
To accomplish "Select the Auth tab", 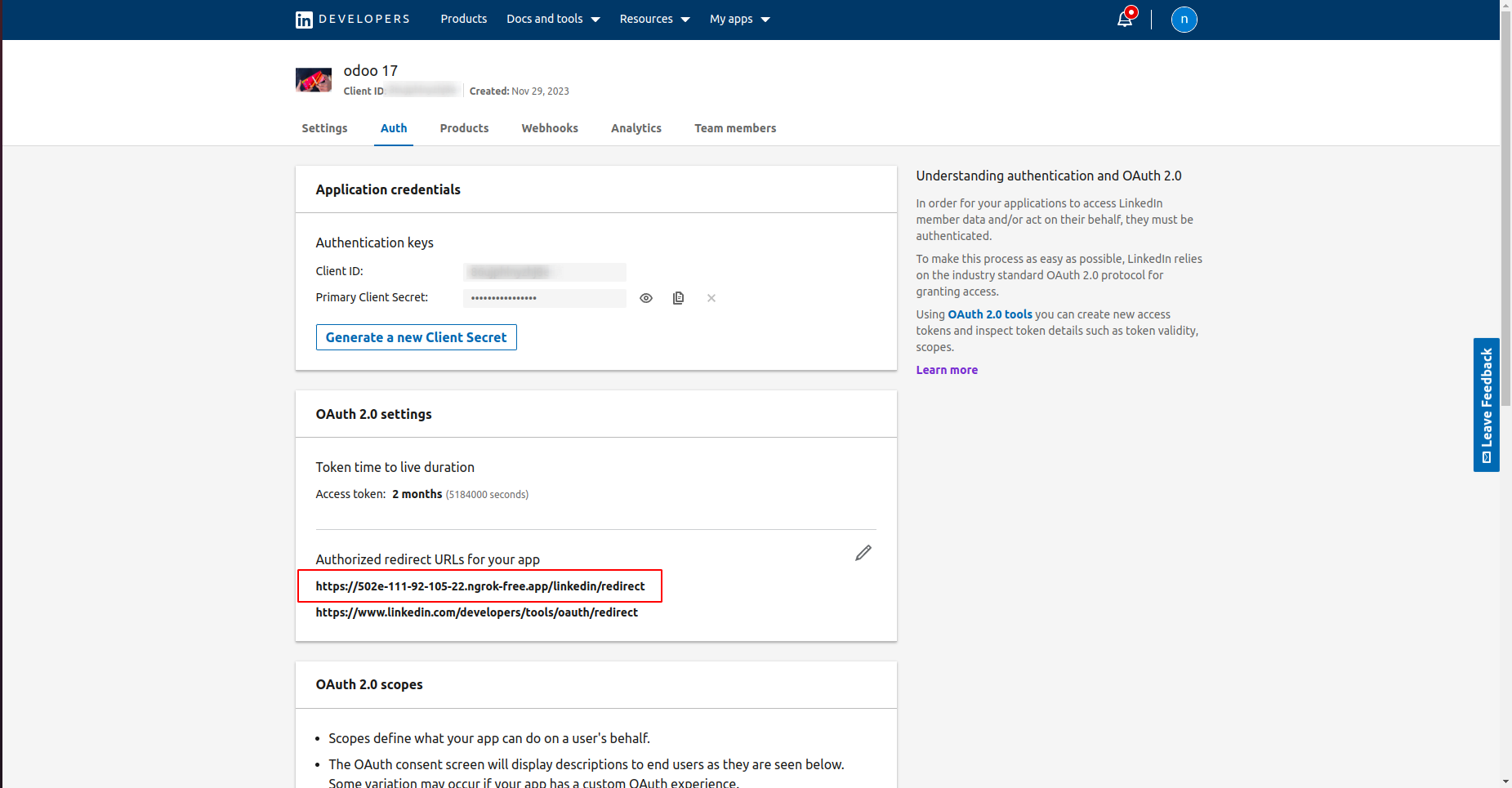I will pyautogui.click(x=394, y=128).
